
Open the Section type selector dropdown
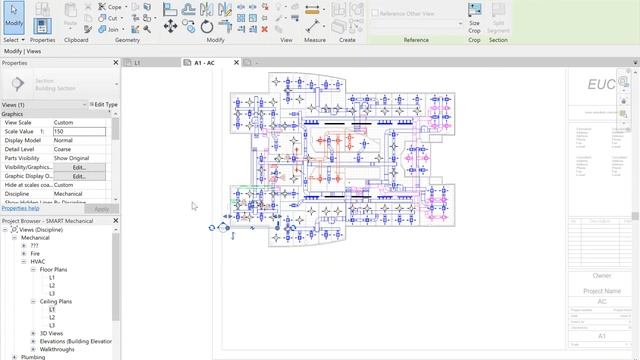(x=116, y=84)
